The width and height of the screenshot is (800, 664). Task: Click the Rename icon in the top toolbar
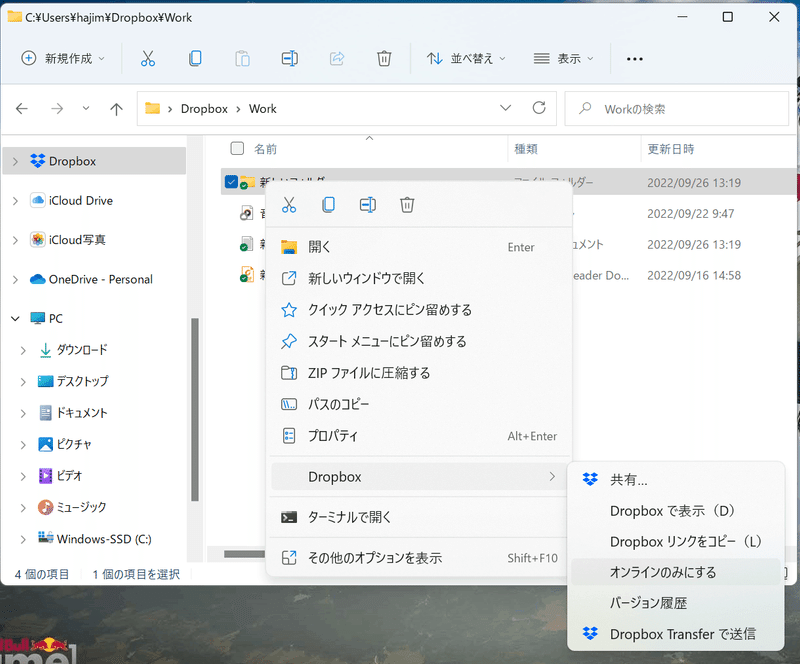[x=290, y=59]
